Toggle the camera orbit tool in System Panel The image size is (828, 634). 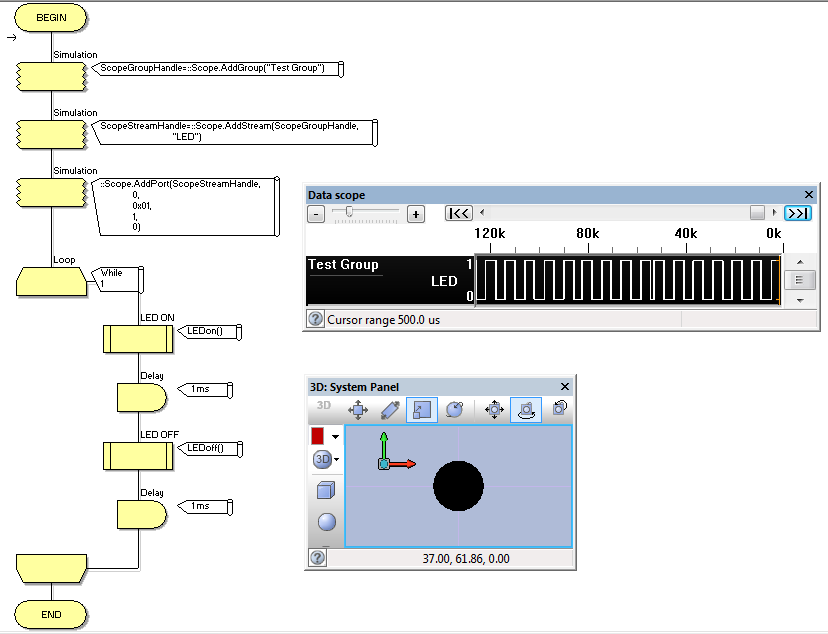click(526, 410)
